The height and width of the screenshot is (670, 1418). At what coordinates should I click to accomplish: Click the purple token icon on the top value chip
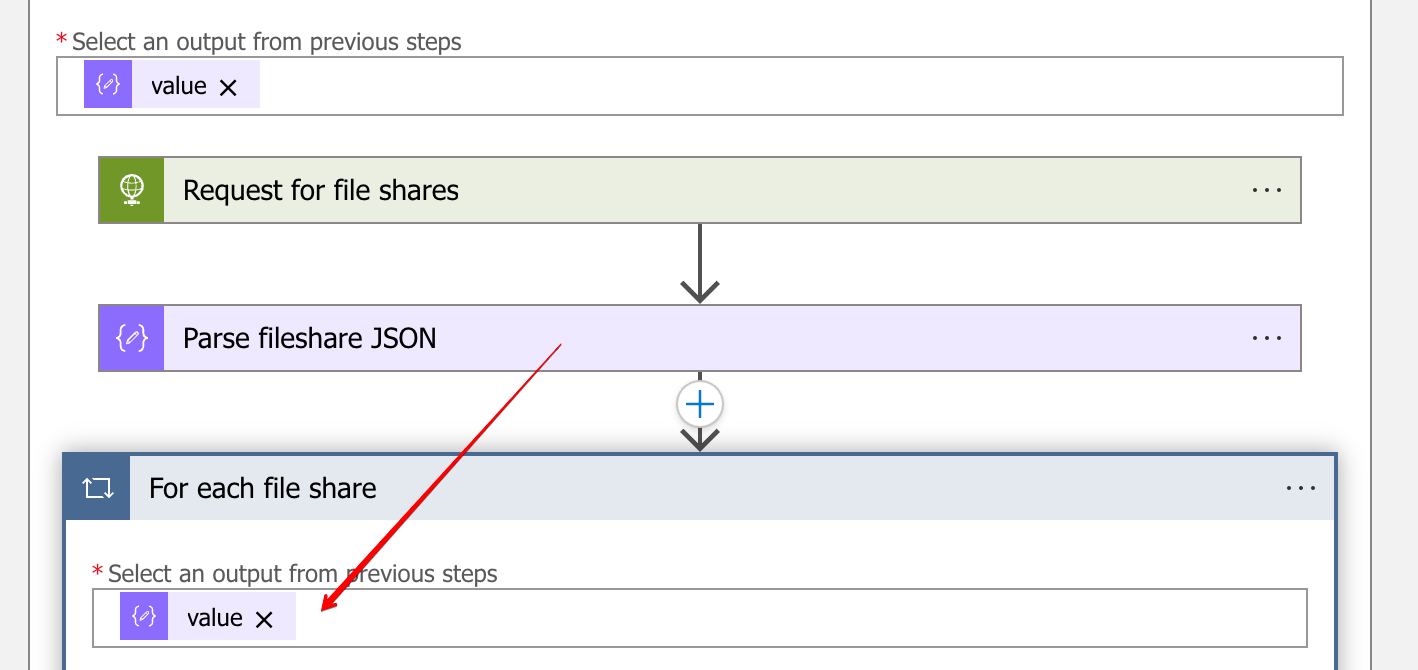[108, 84]
